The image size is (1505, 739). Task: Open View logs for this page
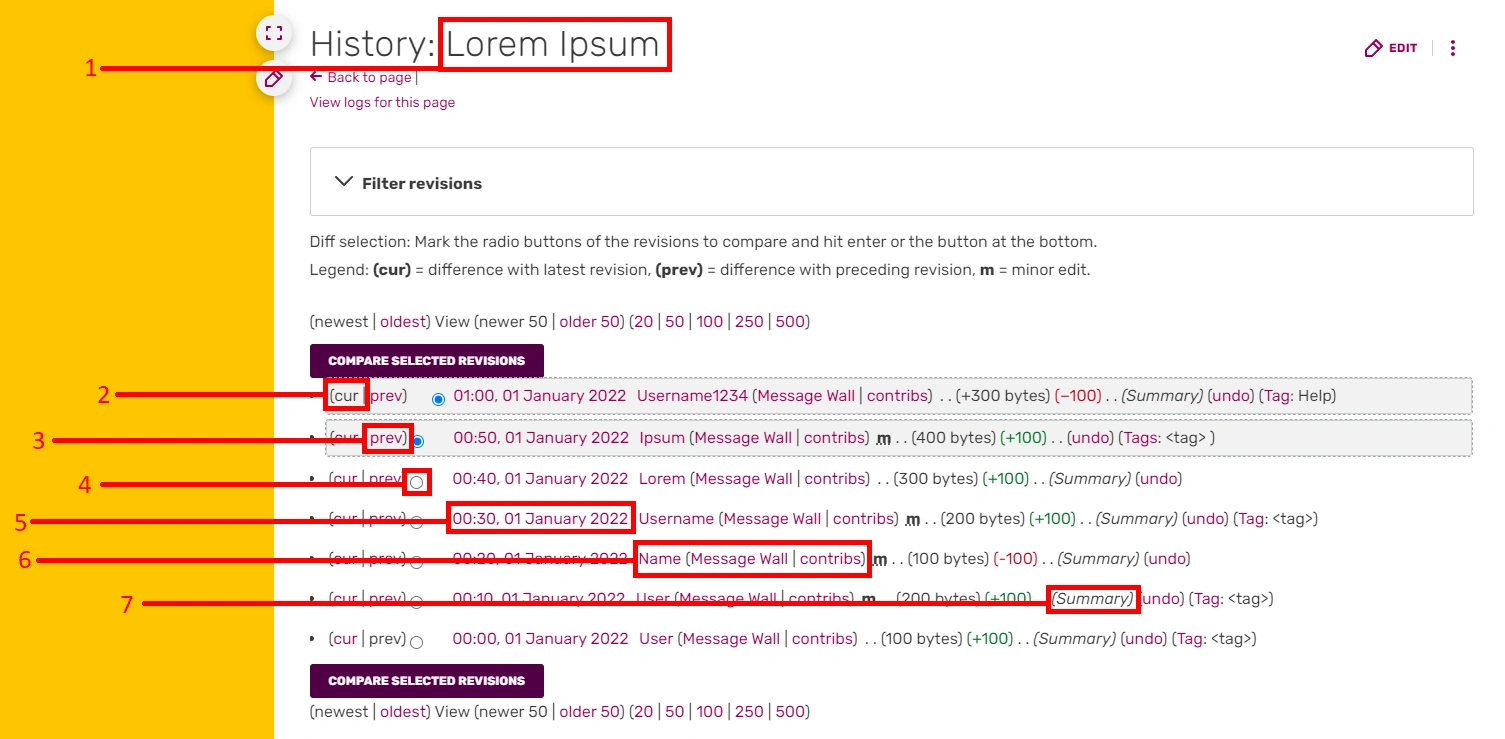pos(382,102)
